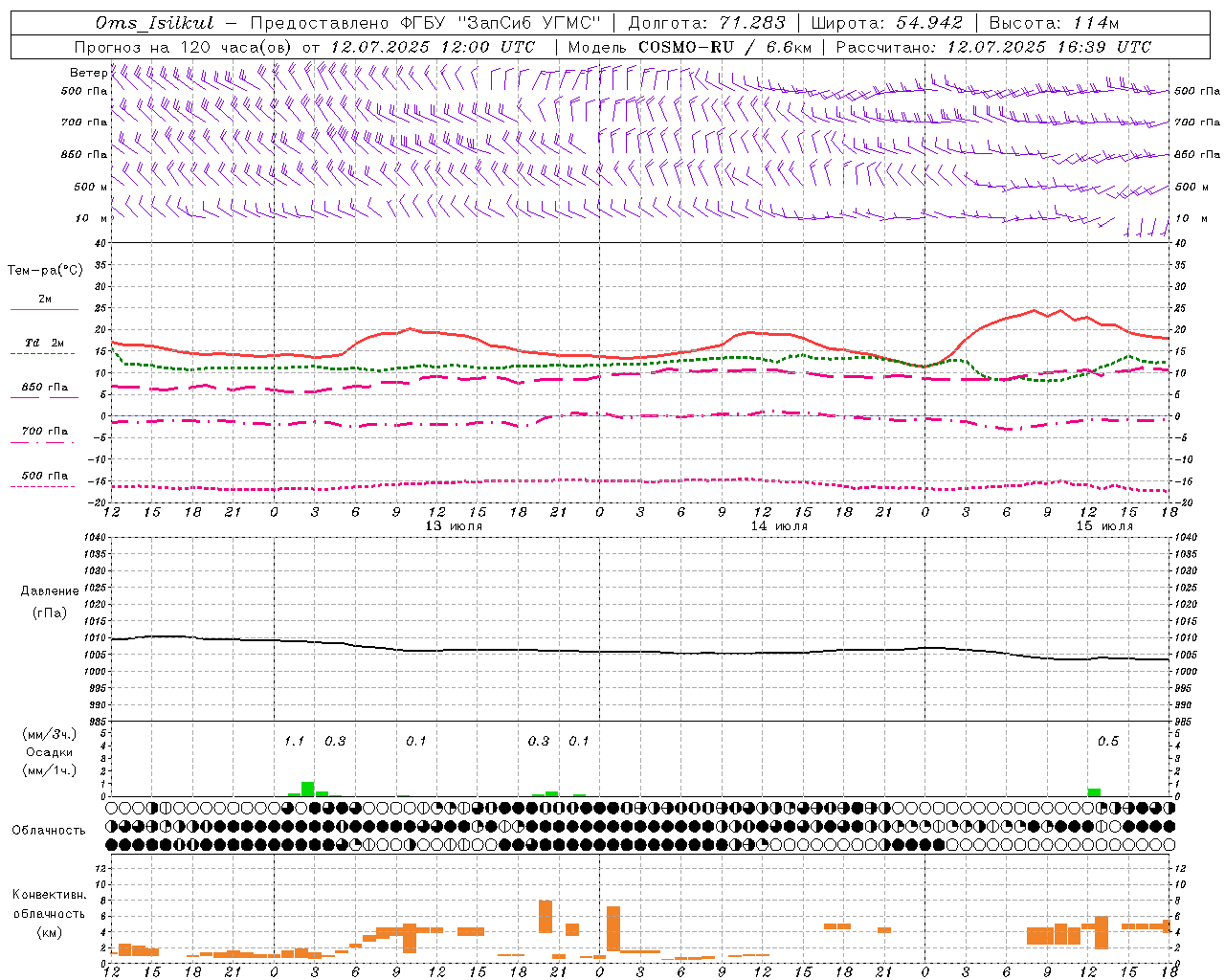
Task: Click the Конвективн. convective cloud label
Action: (49, 895)
